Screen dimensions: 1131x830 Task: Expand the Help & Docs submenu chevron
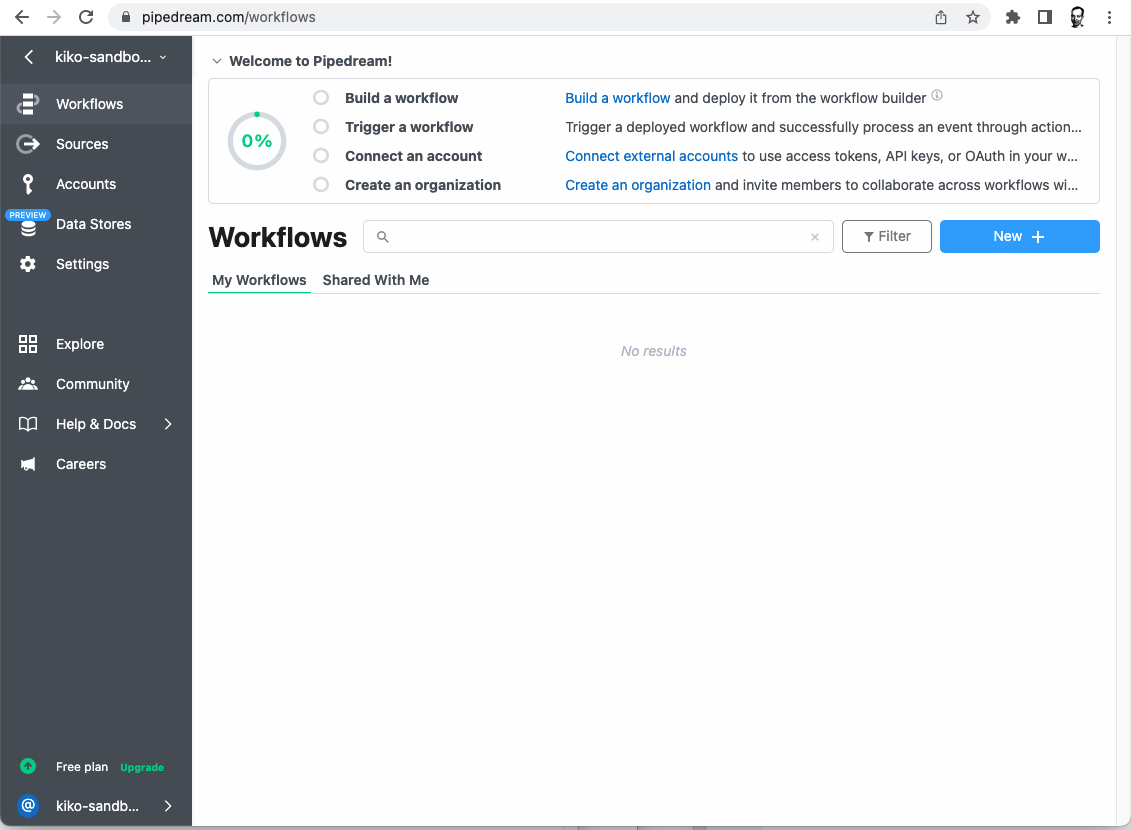[x=168, y=424]
